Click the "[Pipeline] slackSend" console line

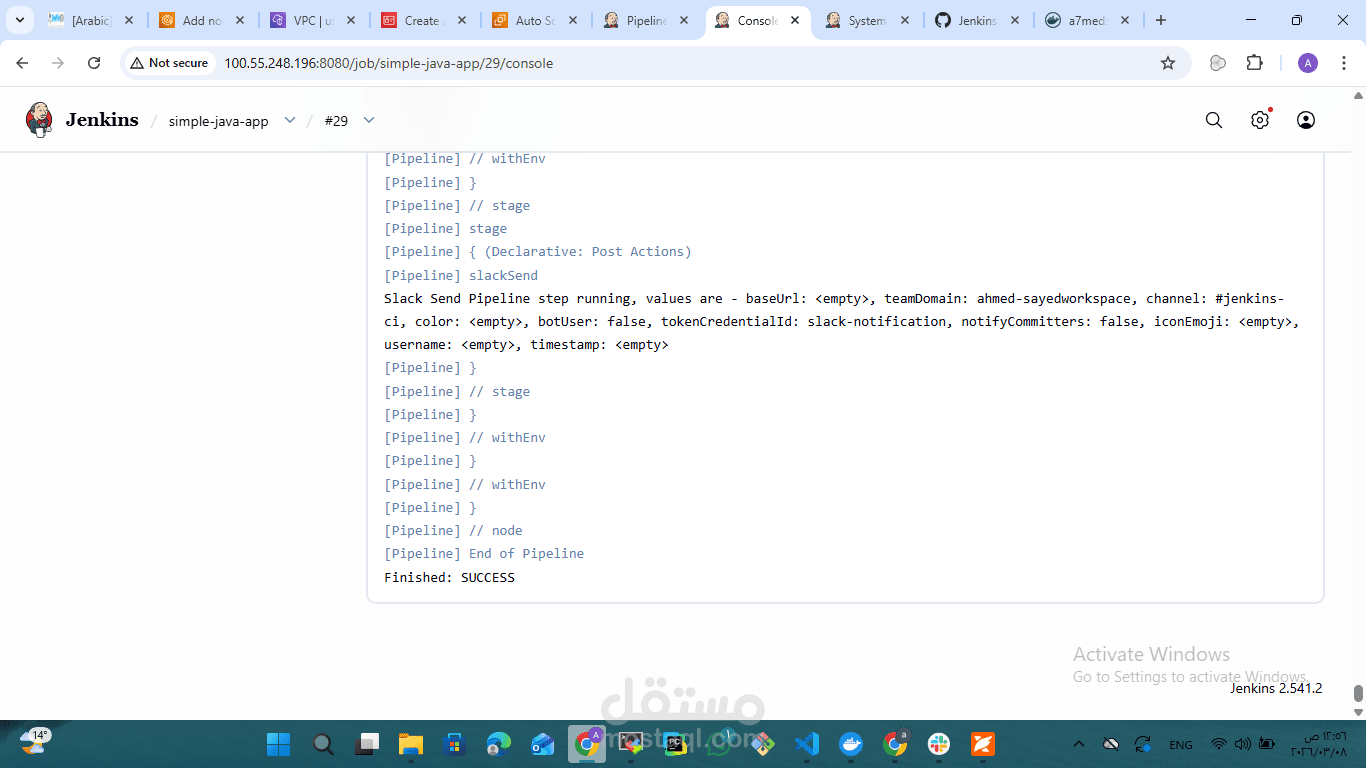click(461, 275)
